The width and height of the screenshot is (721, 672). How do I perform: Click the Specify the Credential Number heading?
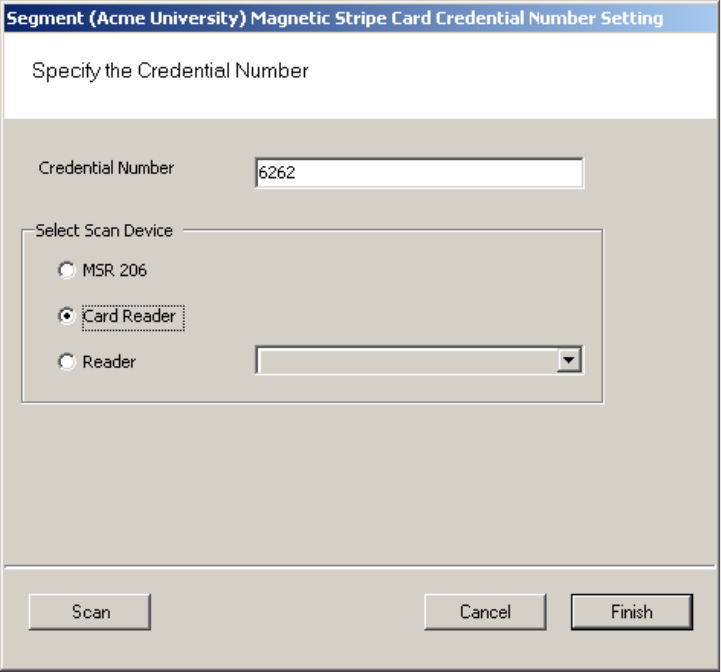(x=170, y=71)
